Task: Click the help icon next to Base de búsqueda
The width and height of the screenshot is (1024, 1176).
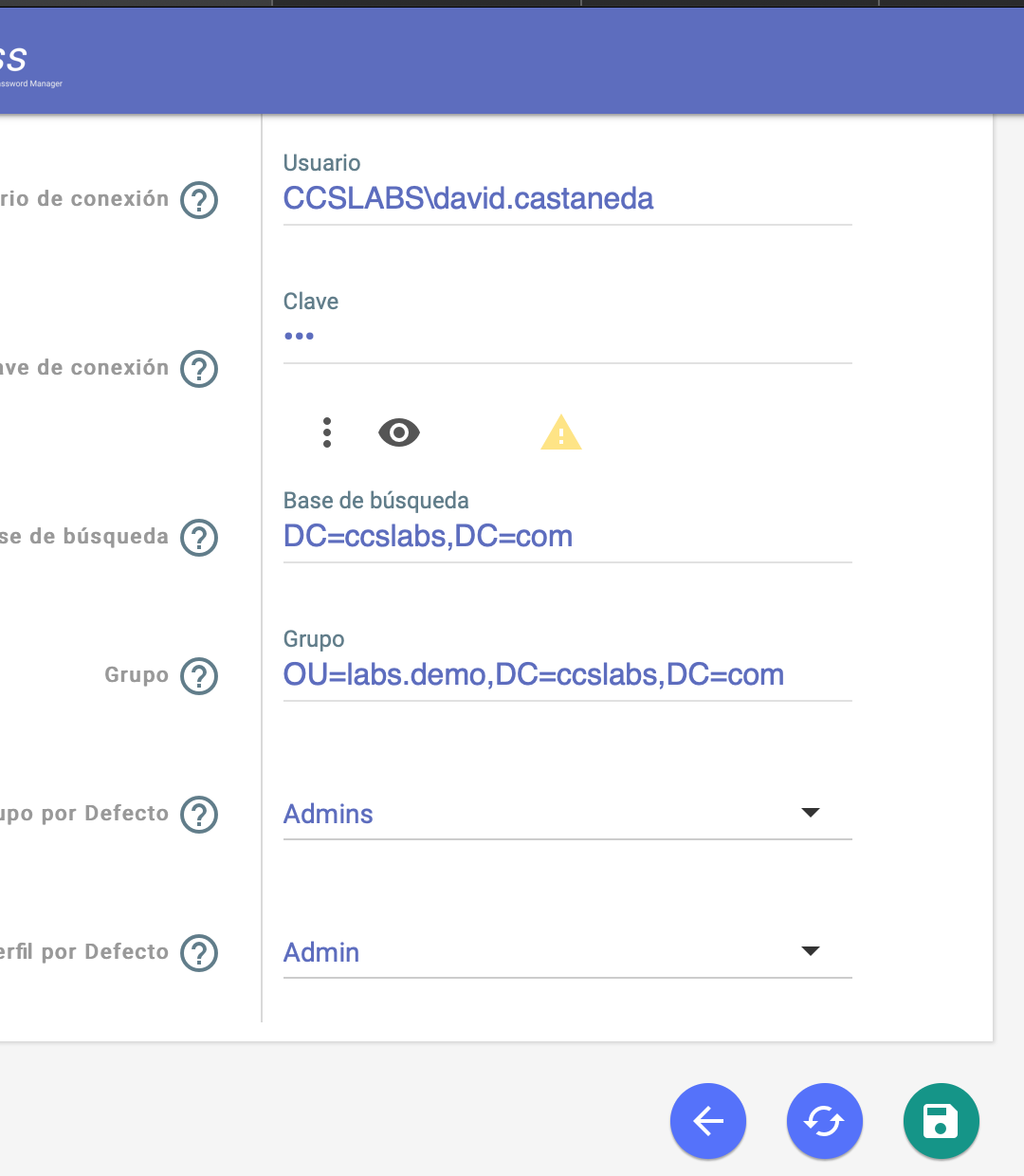Action: click(198, 538)
